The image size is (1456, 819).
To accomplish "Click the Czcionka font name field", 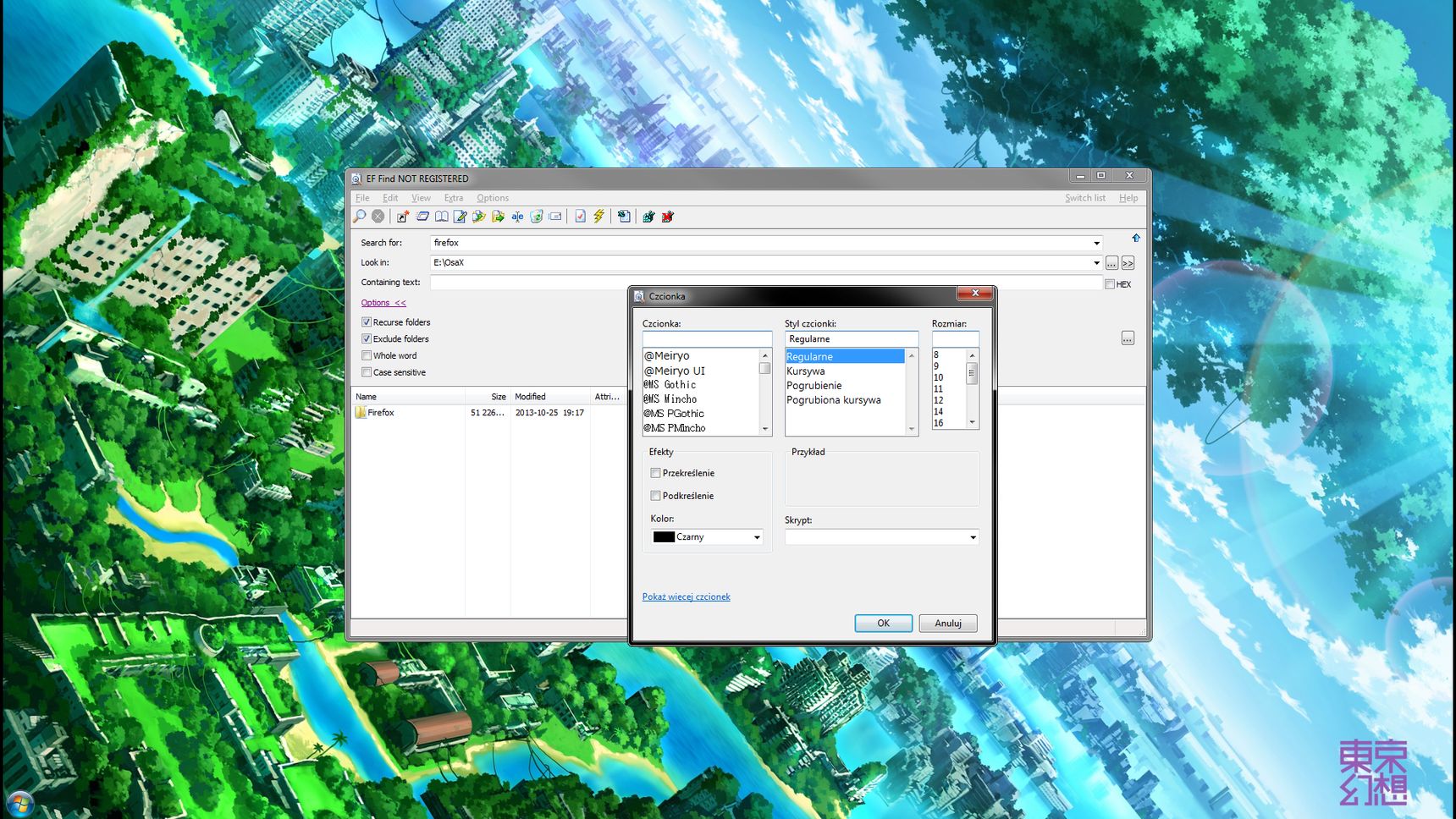I will tap(707, 339).
